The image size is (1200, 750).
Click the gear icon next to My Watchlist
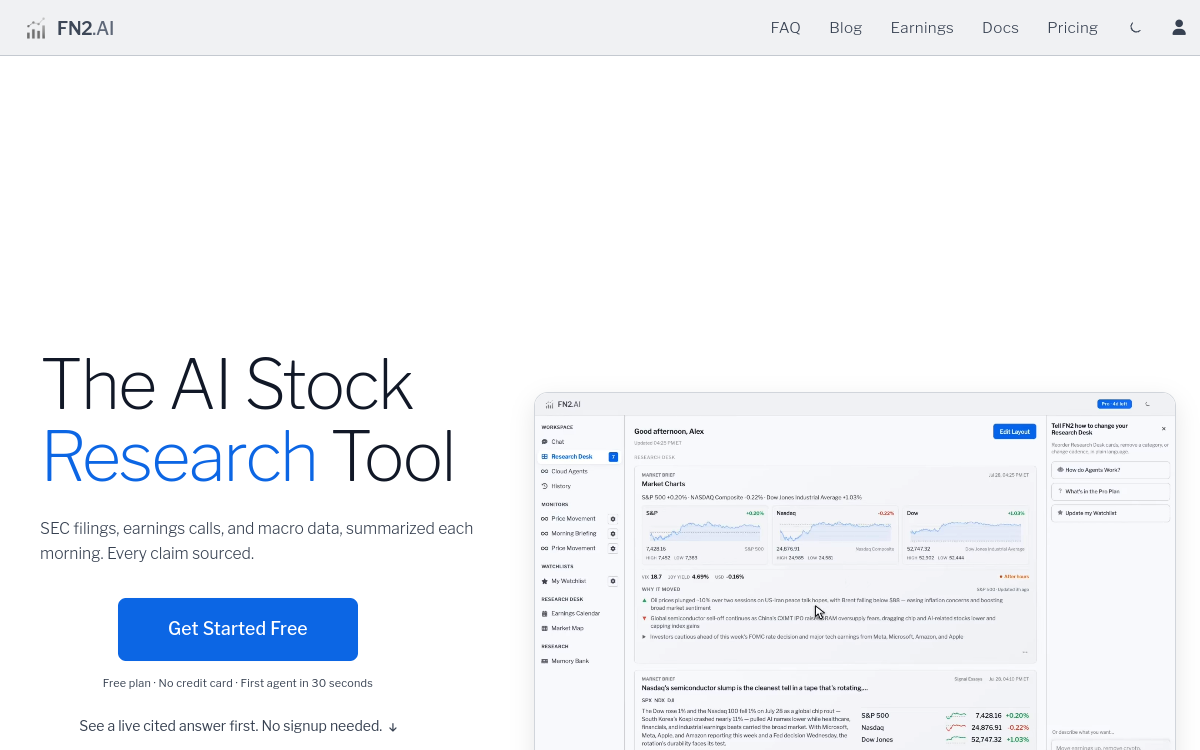click(613, 581)
